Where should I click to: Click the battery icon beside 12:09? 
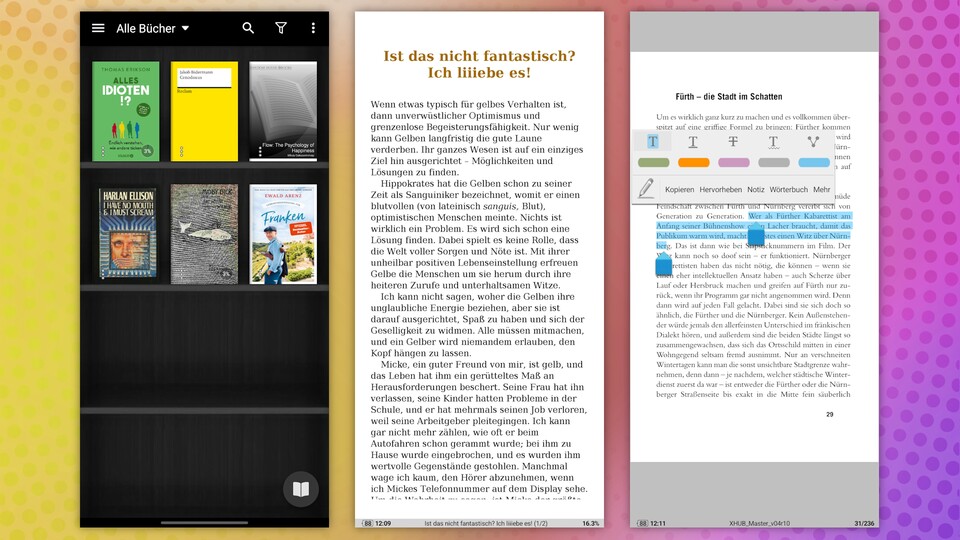click(x=367, y=523)
